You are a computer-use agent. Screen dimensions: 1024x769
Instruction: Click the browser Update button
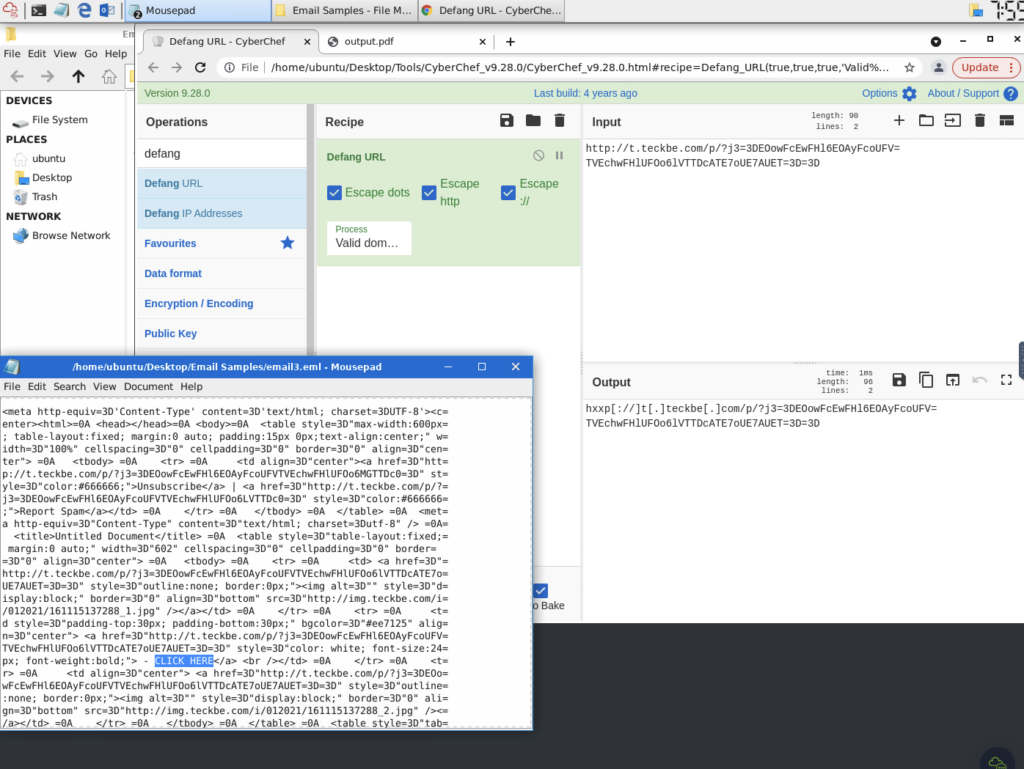click(985, 67)
